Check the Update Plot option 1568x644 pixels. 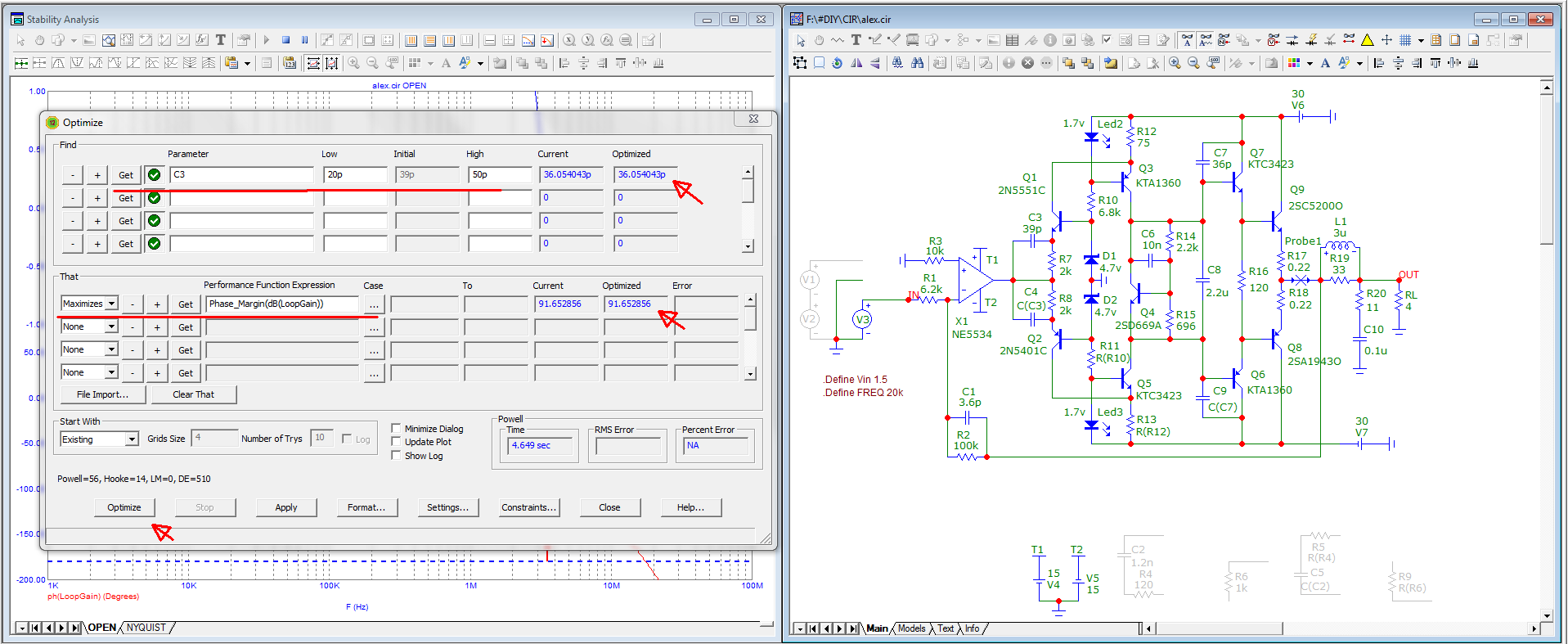(x=396, y=442)
